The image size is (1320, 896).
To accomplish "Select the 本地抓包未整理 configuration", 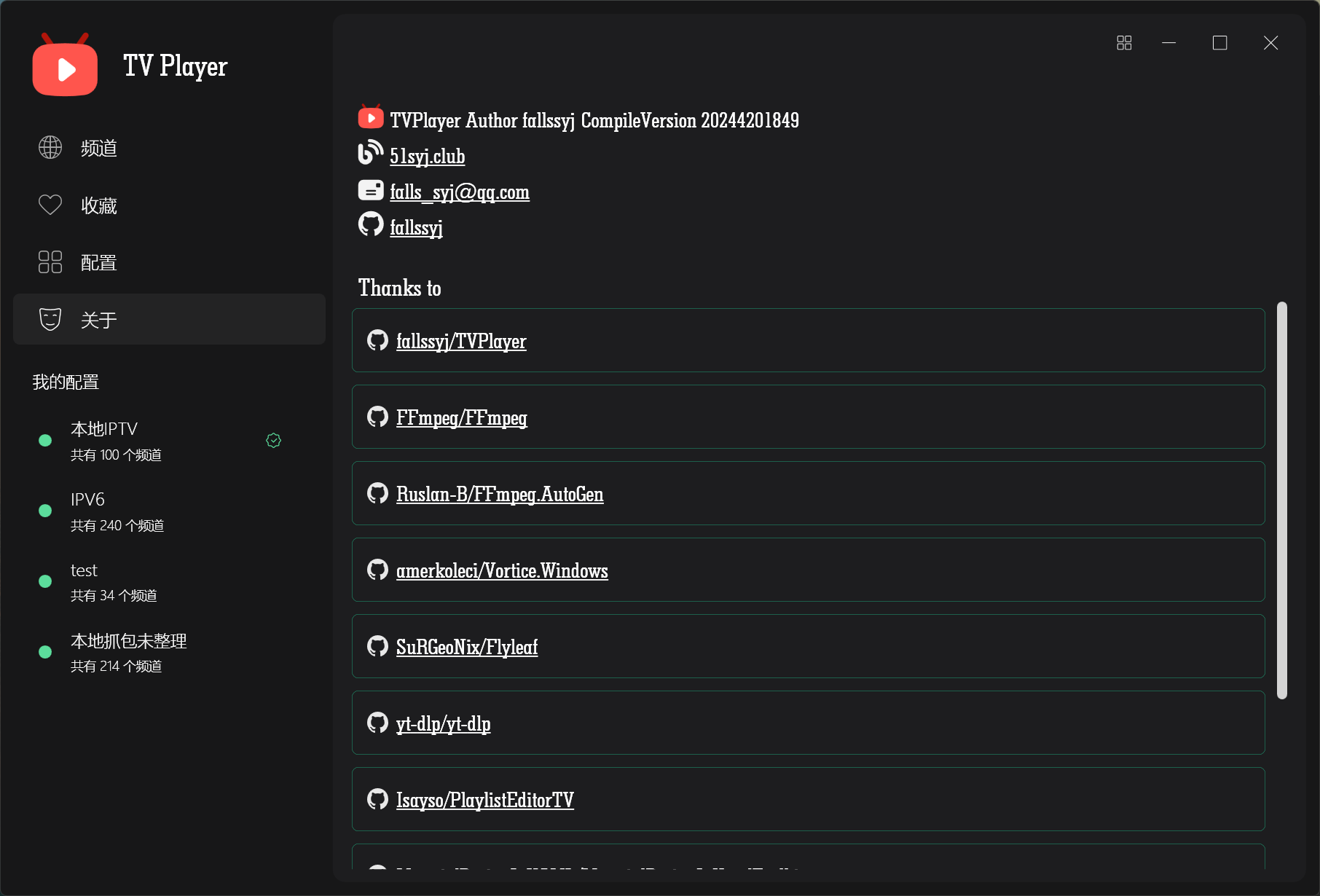I will tap(128, 652).
